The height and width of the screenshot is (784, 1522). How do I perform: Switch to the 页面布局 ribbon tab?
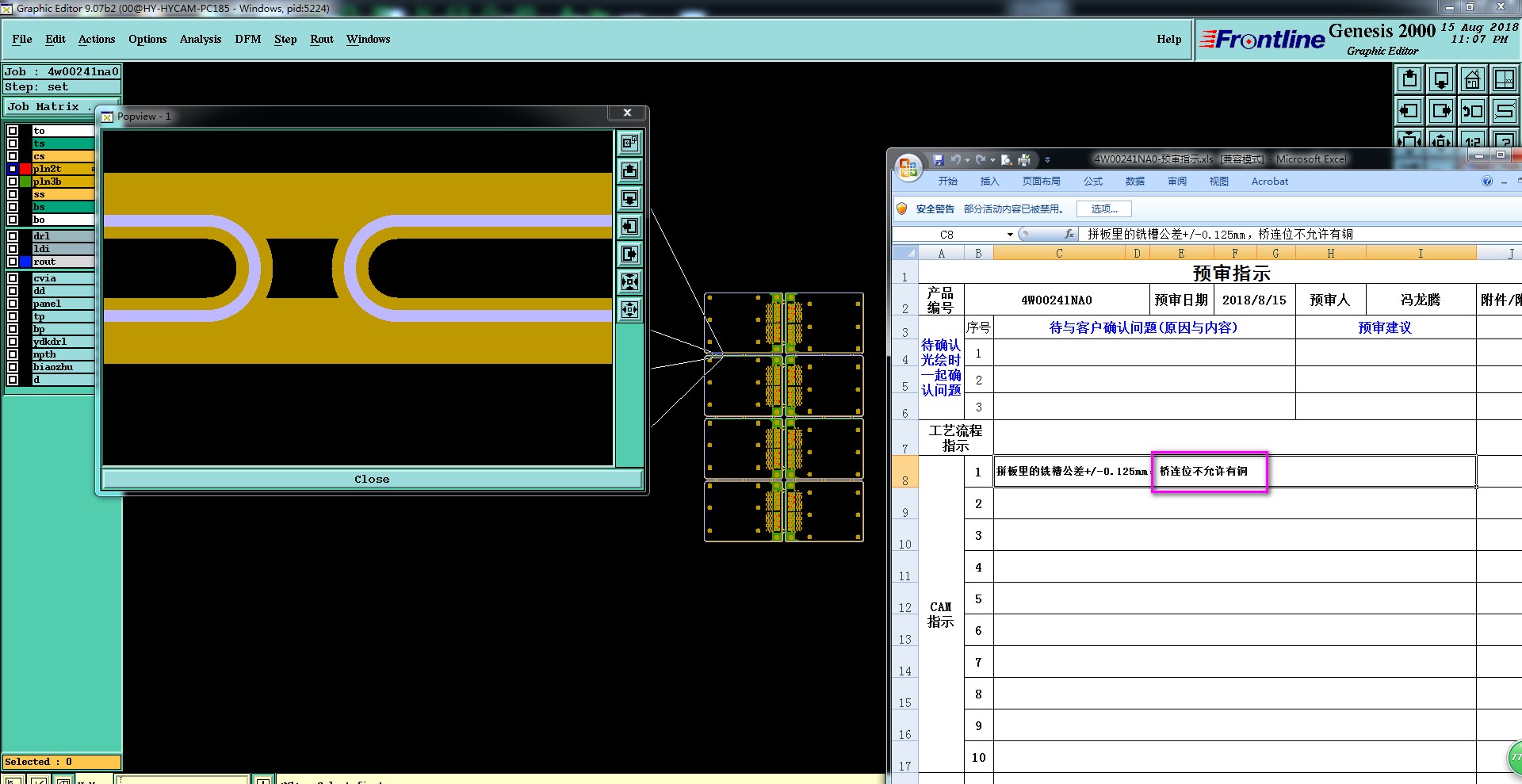tap(1041, 182)
